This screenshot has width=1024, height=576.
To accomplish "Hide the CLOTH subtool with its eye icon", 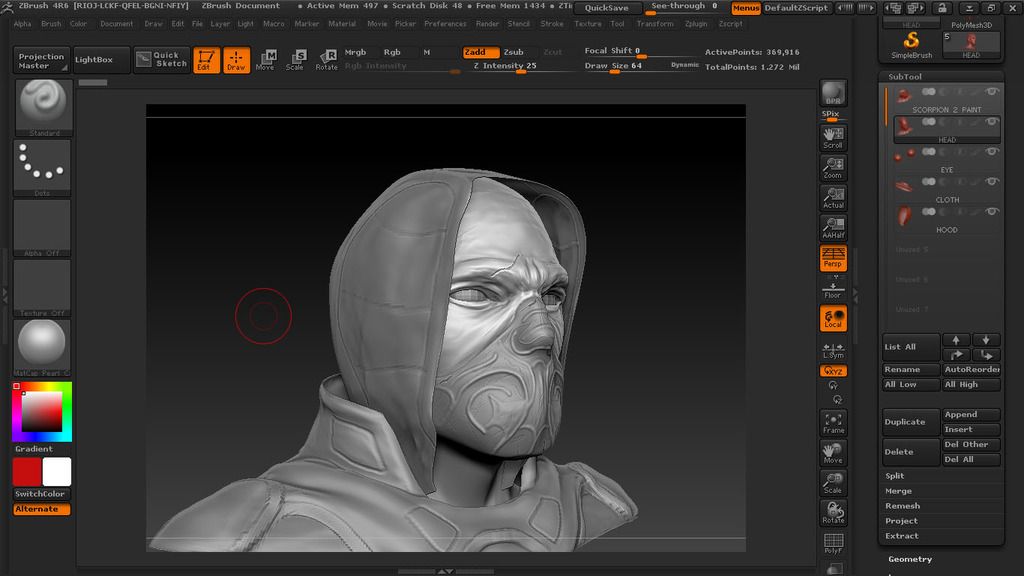I will point(993,182).
